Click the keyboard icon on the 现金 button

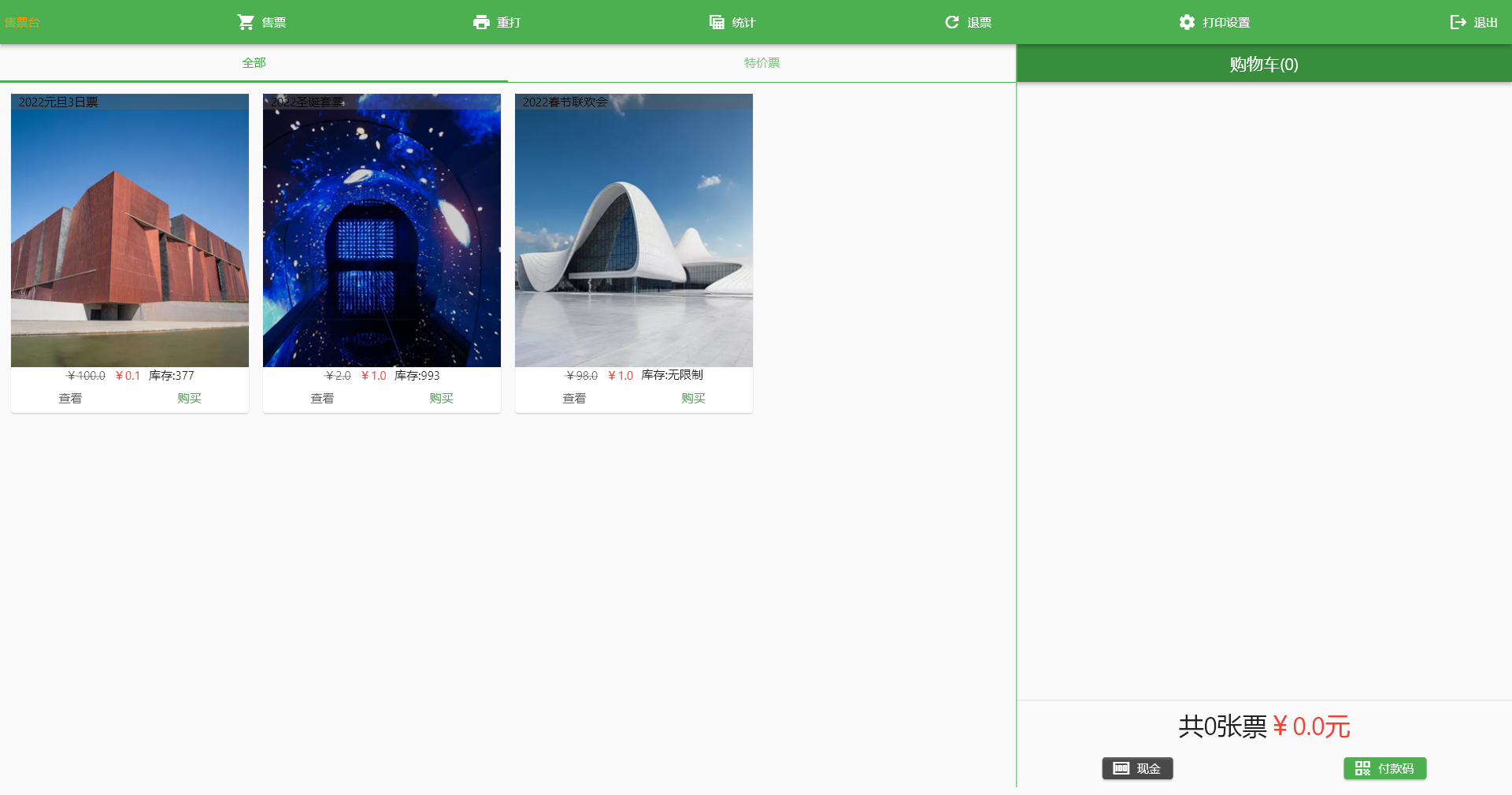click(x=1121, y=768)
